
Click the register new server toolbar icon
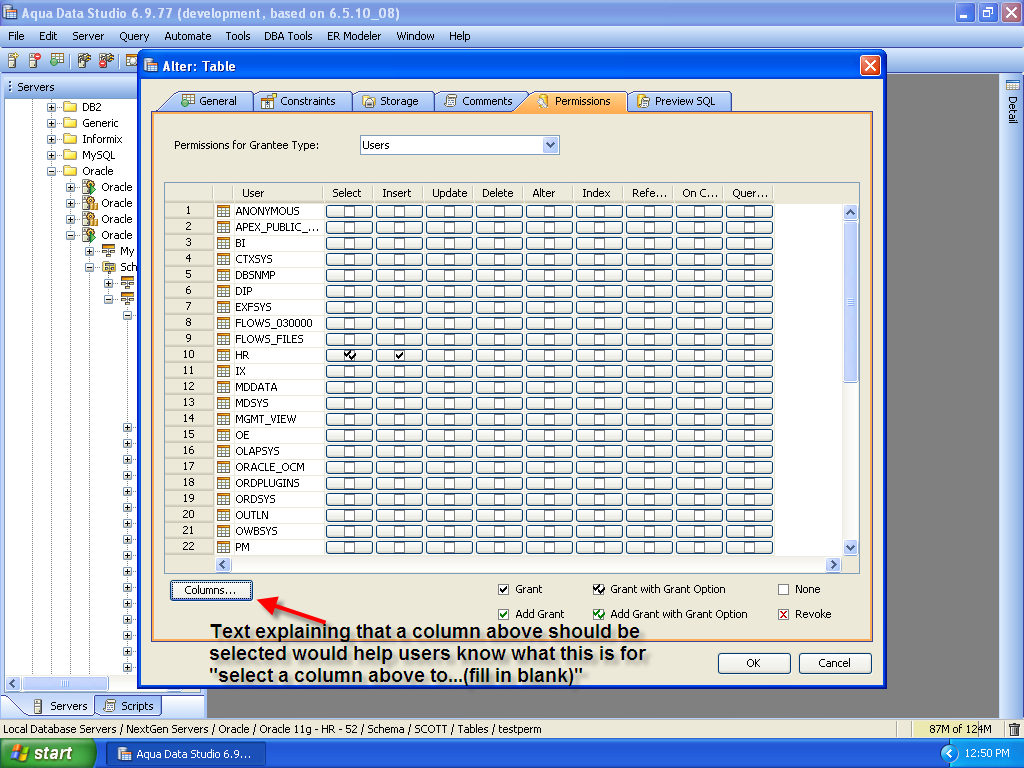point(13,61)
